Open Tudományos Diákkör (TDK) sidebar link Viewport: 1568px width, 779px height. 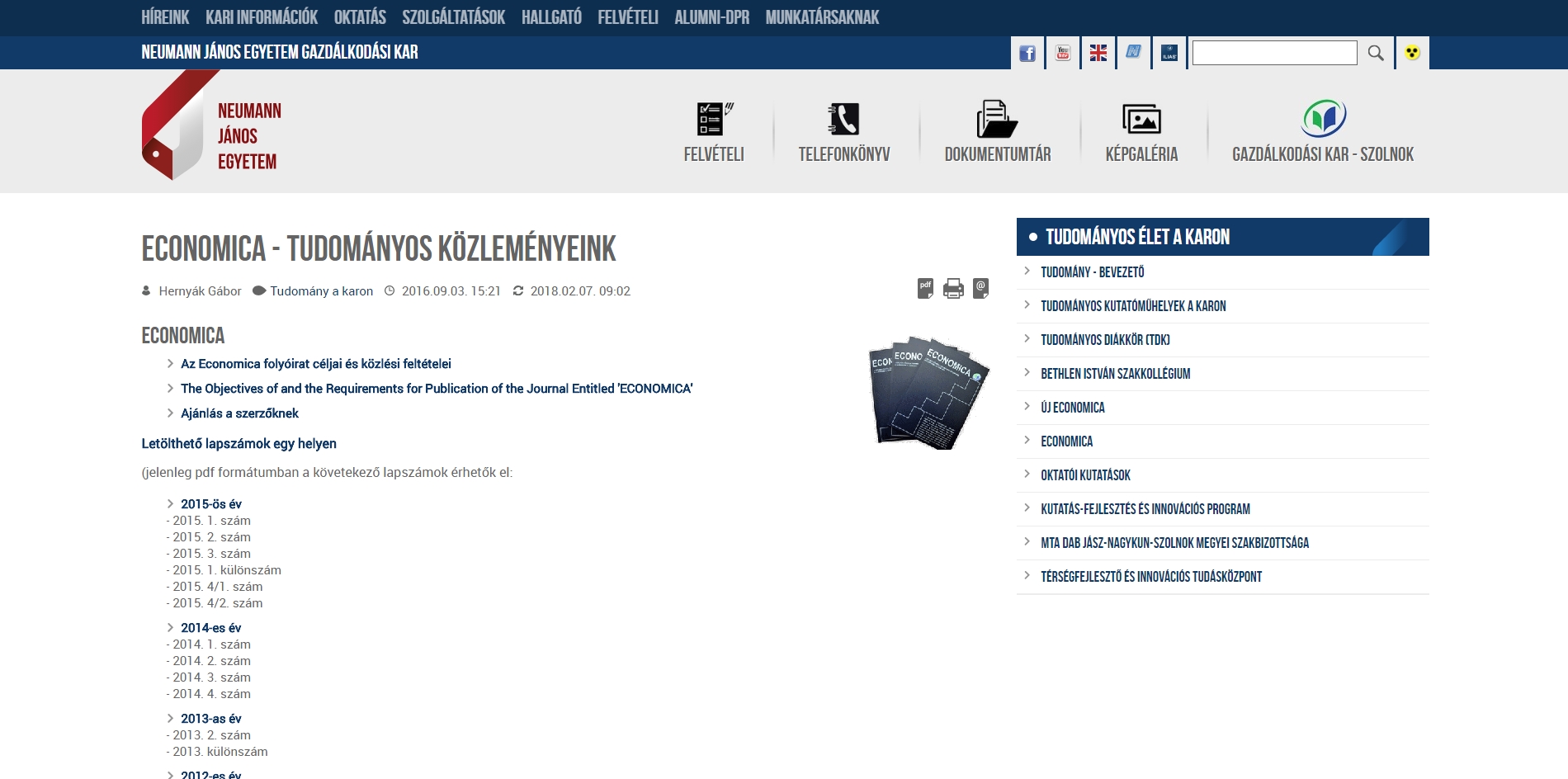tap(1105, 340)
